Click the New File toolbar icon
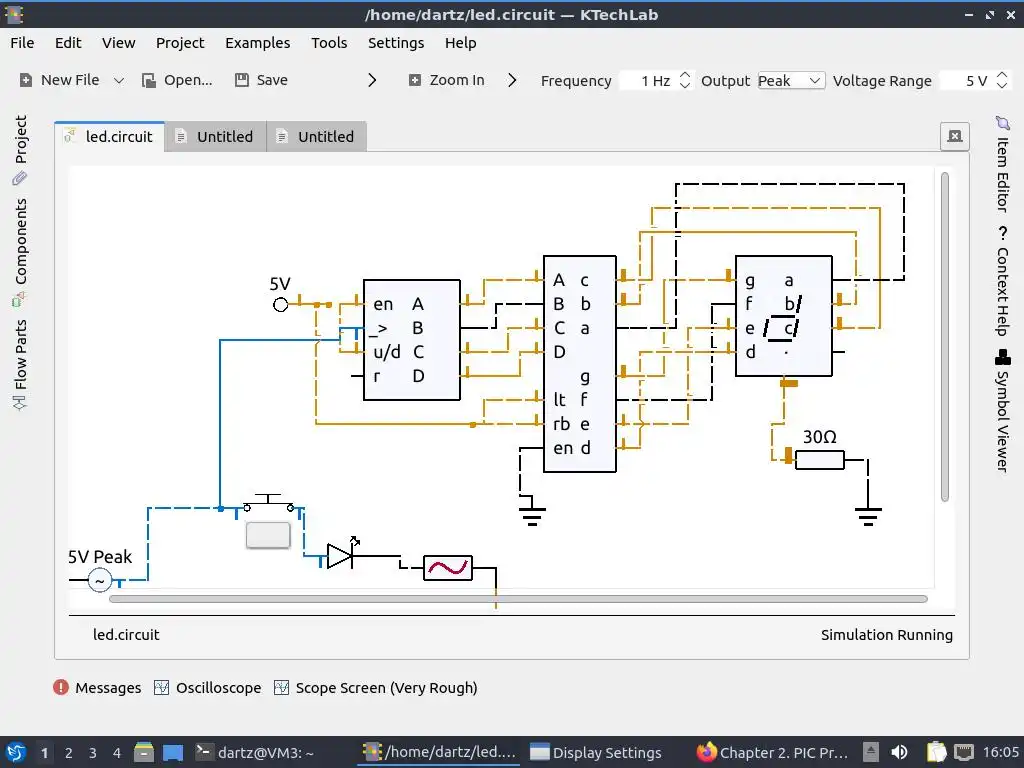The image size is (1024, 768). (25, 80)
